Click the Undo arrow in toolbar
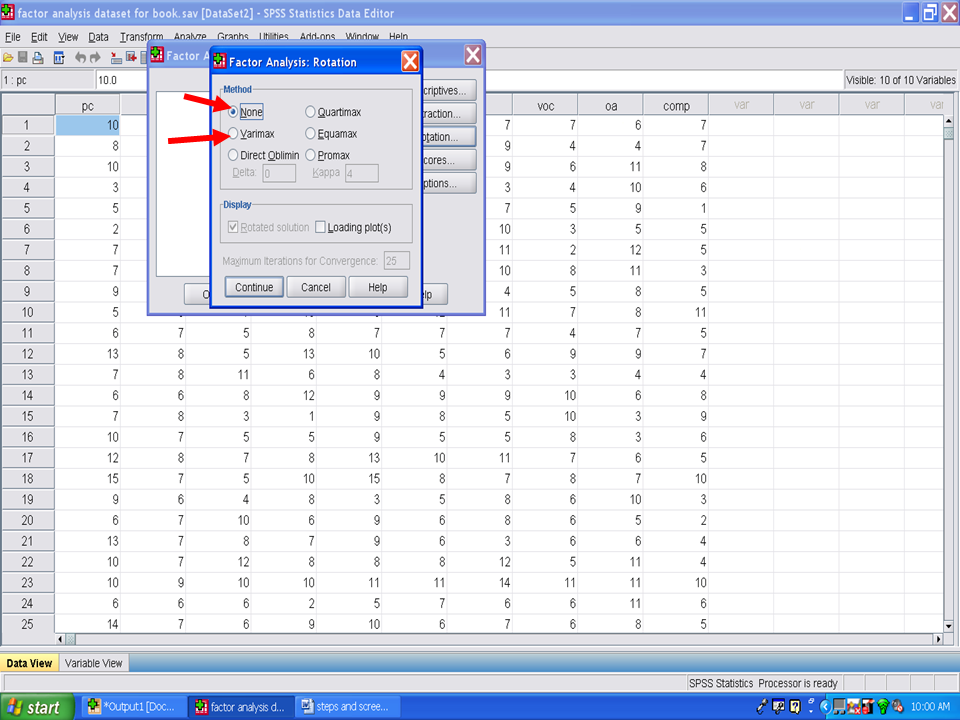The height and width of the screenshot is (720, 960). click(x=81, y=57)
